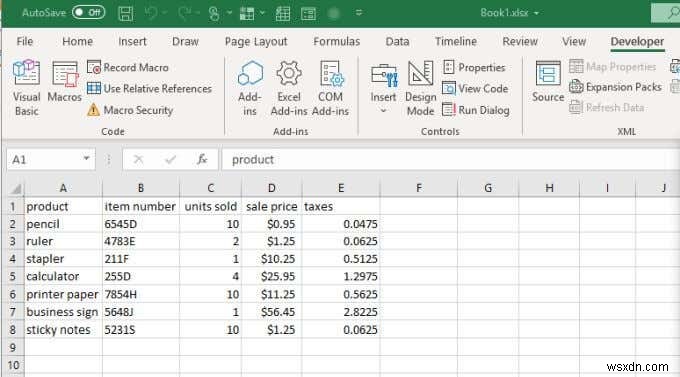The width and height of the screenshot is (680, 377).
Task: Select row 5 header
Action: pyautogui.click(x=13, y=276)
